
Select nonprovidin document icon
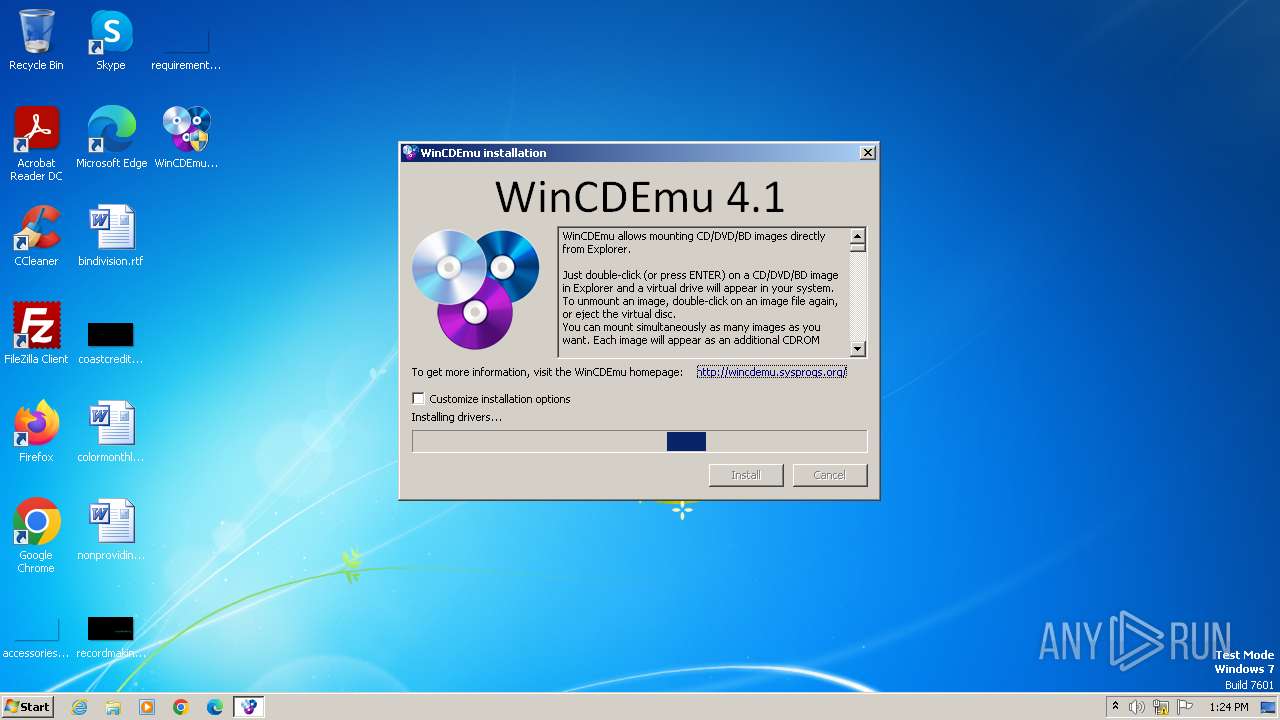[x=111, y=530]
